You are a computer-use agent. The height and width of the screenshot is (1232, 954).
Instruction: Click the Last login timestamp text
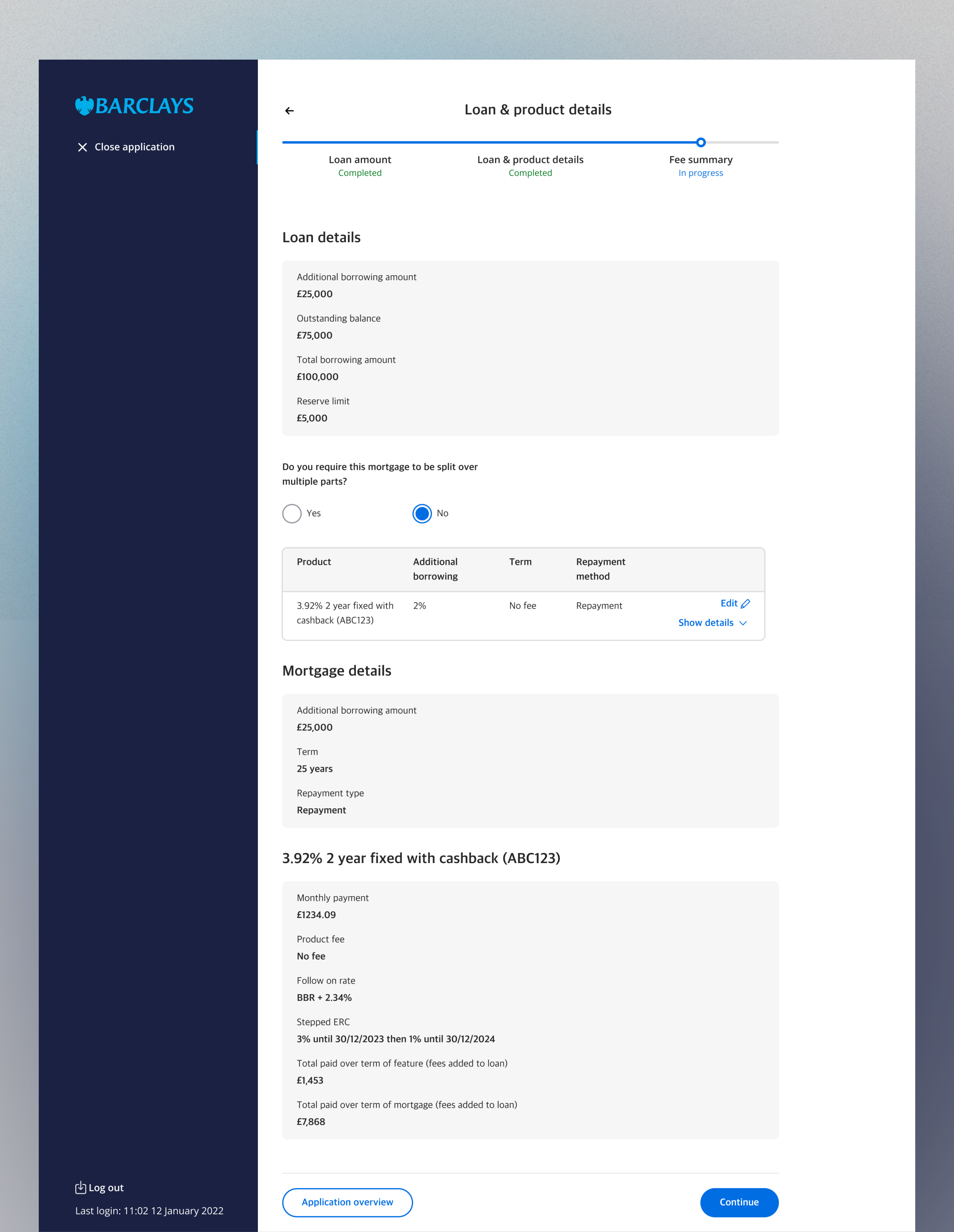(x=149, y=1210)
